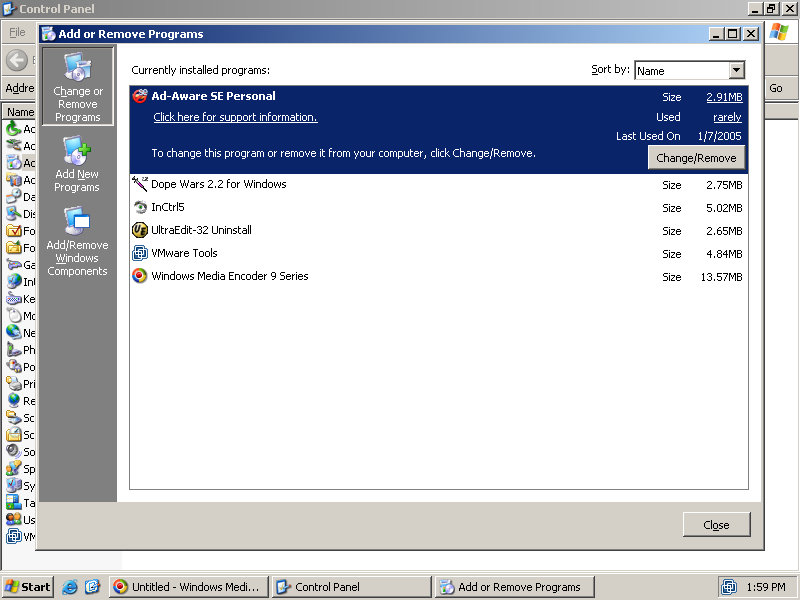Click the 2.91MB size link
Image resolution: width=800 pixels, height=600 pixels.
coord(724,97)
